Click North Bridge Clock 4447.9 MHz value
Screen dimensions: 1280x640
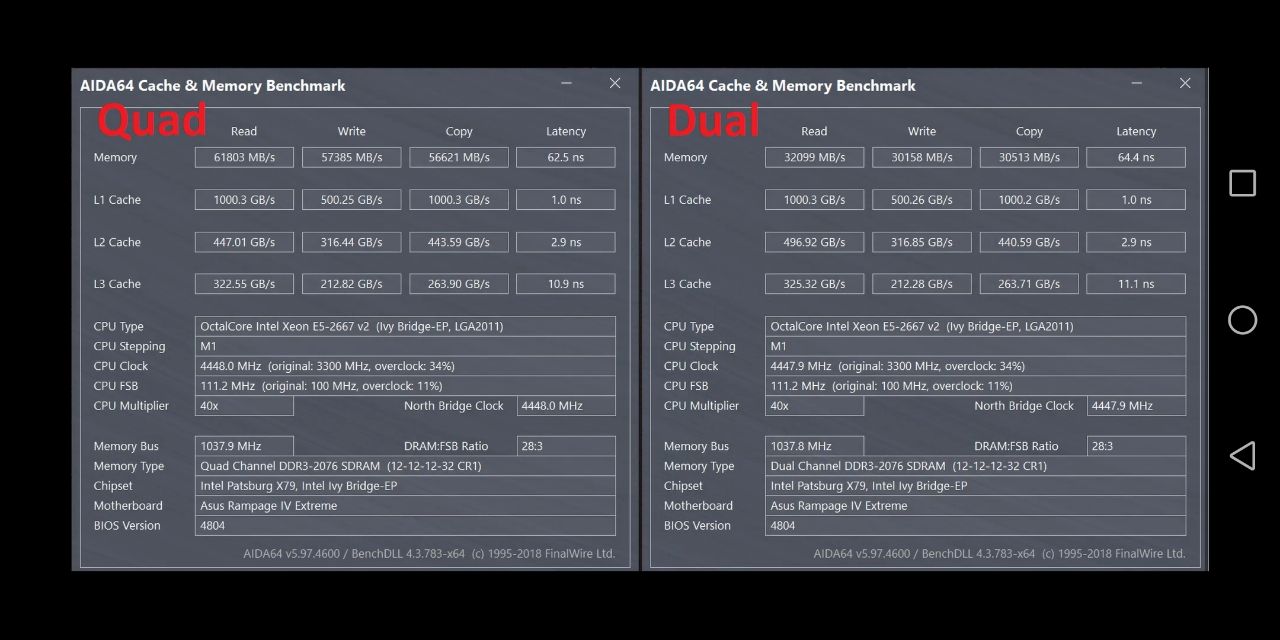1136,406
